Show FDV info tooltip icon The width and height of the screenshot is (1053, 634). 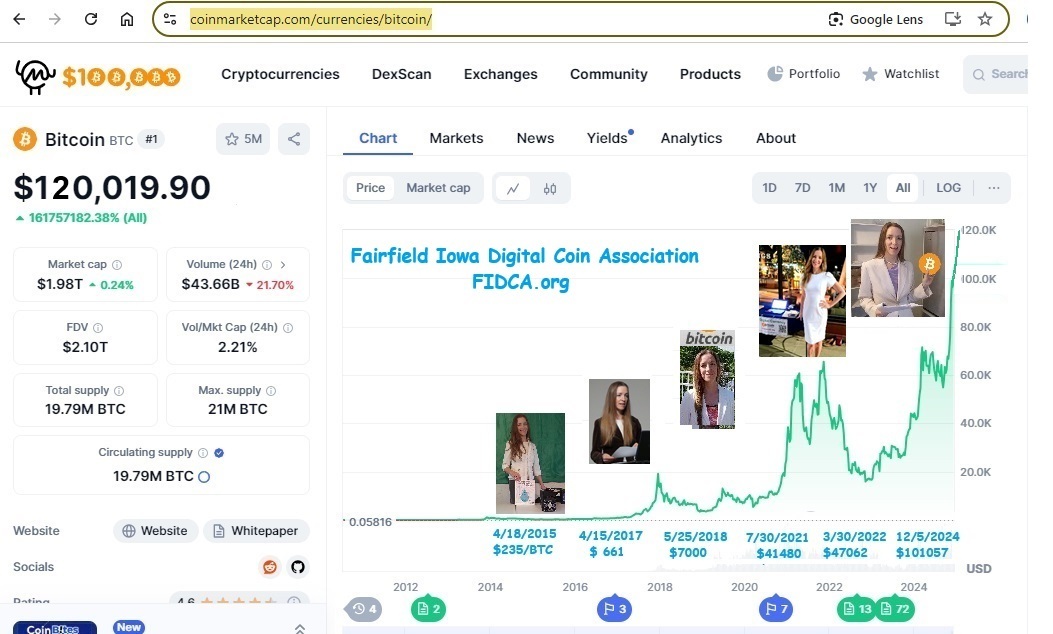tap(98, 328)
